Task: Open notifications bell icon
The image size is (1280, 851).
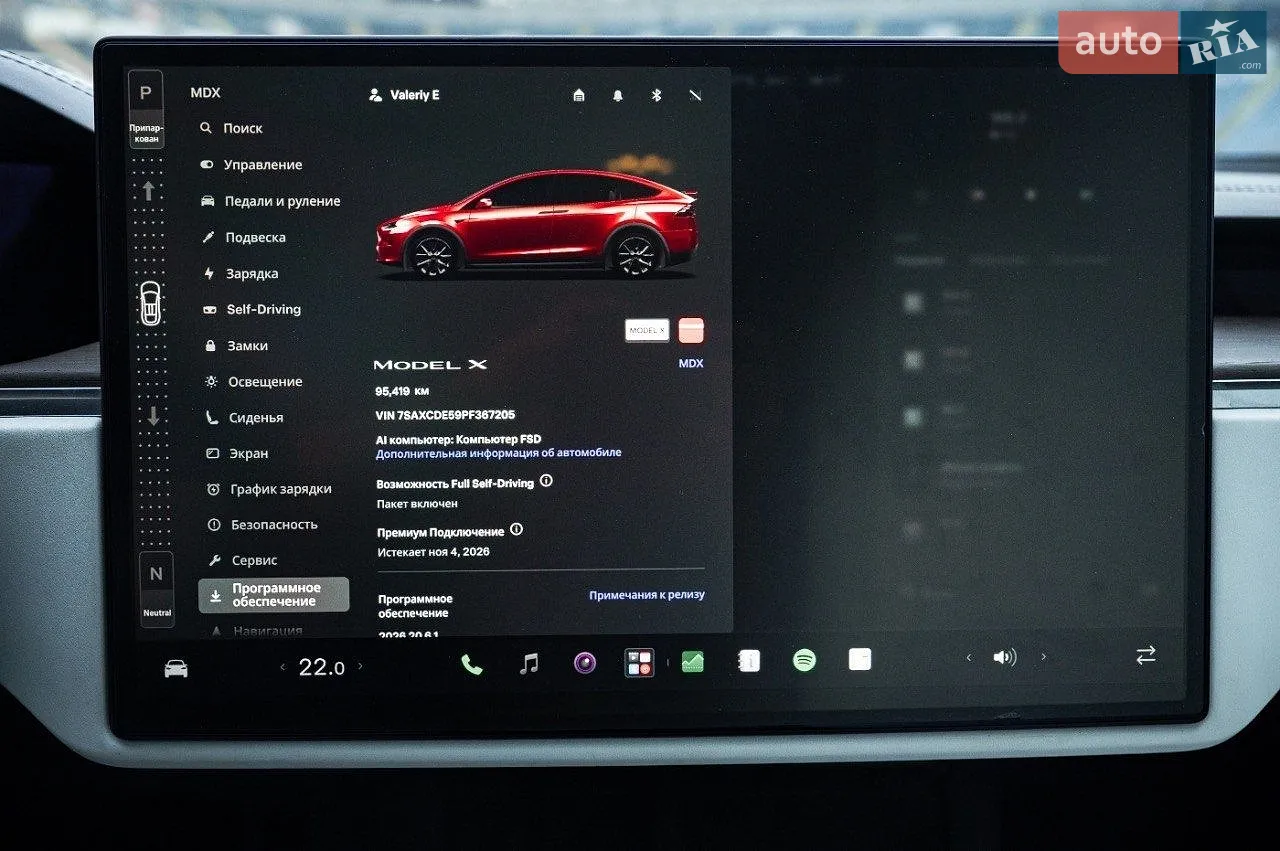Action: (x=618, y=95)
